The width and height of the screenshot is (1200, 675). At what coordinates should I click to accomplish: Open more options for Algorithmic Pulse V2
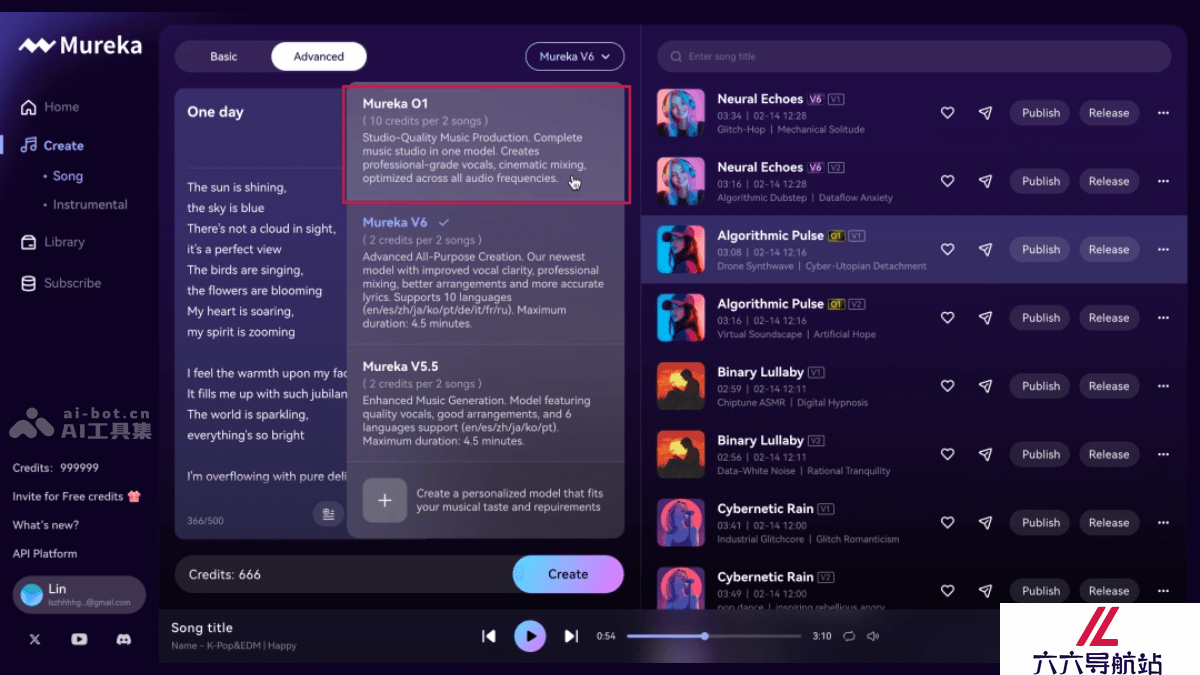coord(1163,318)
